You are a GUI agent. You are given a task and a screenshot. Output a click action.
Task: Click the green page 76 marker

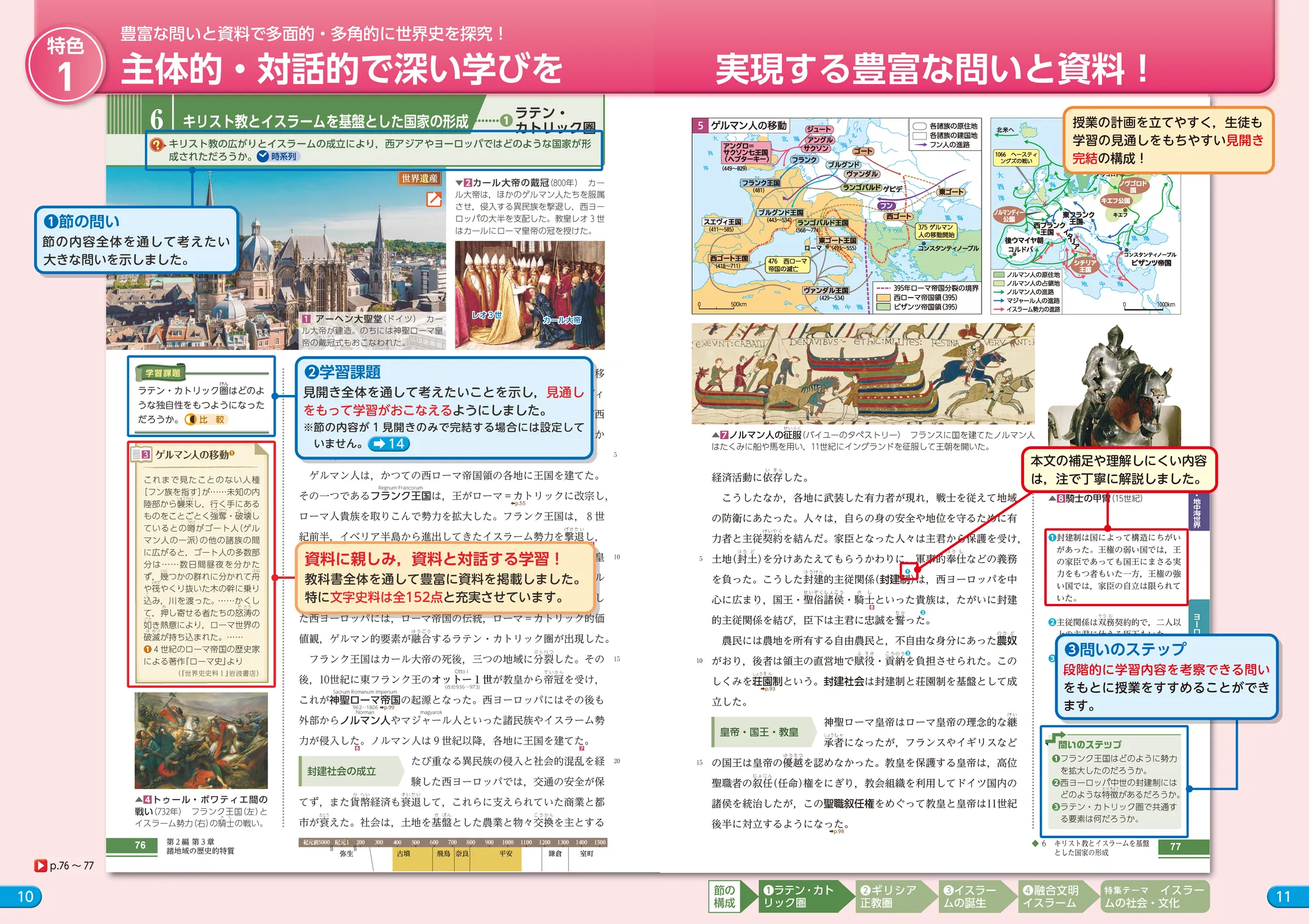point(132,845)
